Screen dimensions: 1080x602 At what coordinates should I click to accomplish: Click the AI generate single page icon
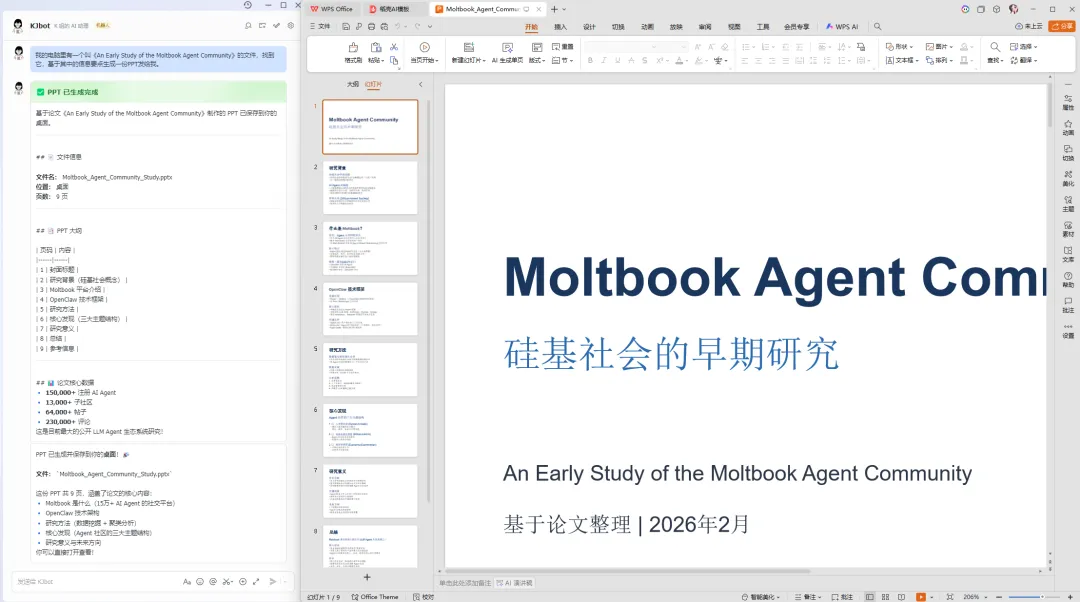[507, 48]
